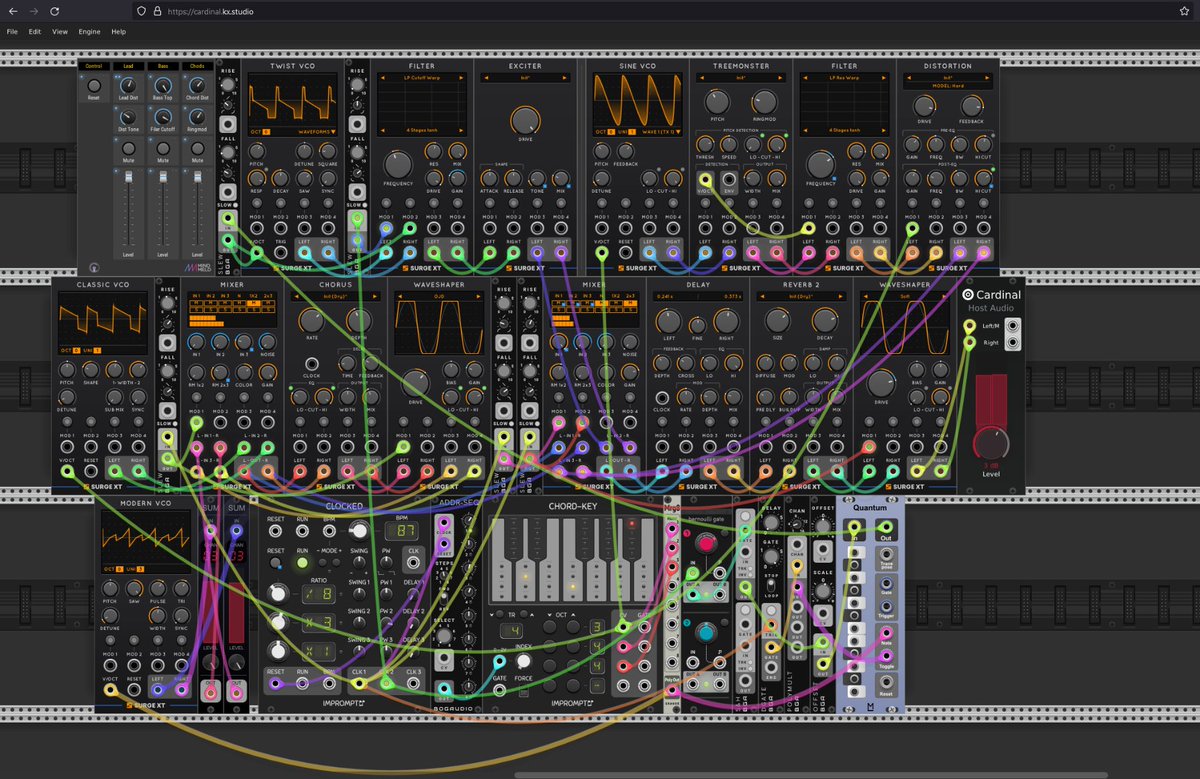Screen dimensions: 1200x779
Task: Reload the page with the browser refresh icon
Action: pos(53,10)
